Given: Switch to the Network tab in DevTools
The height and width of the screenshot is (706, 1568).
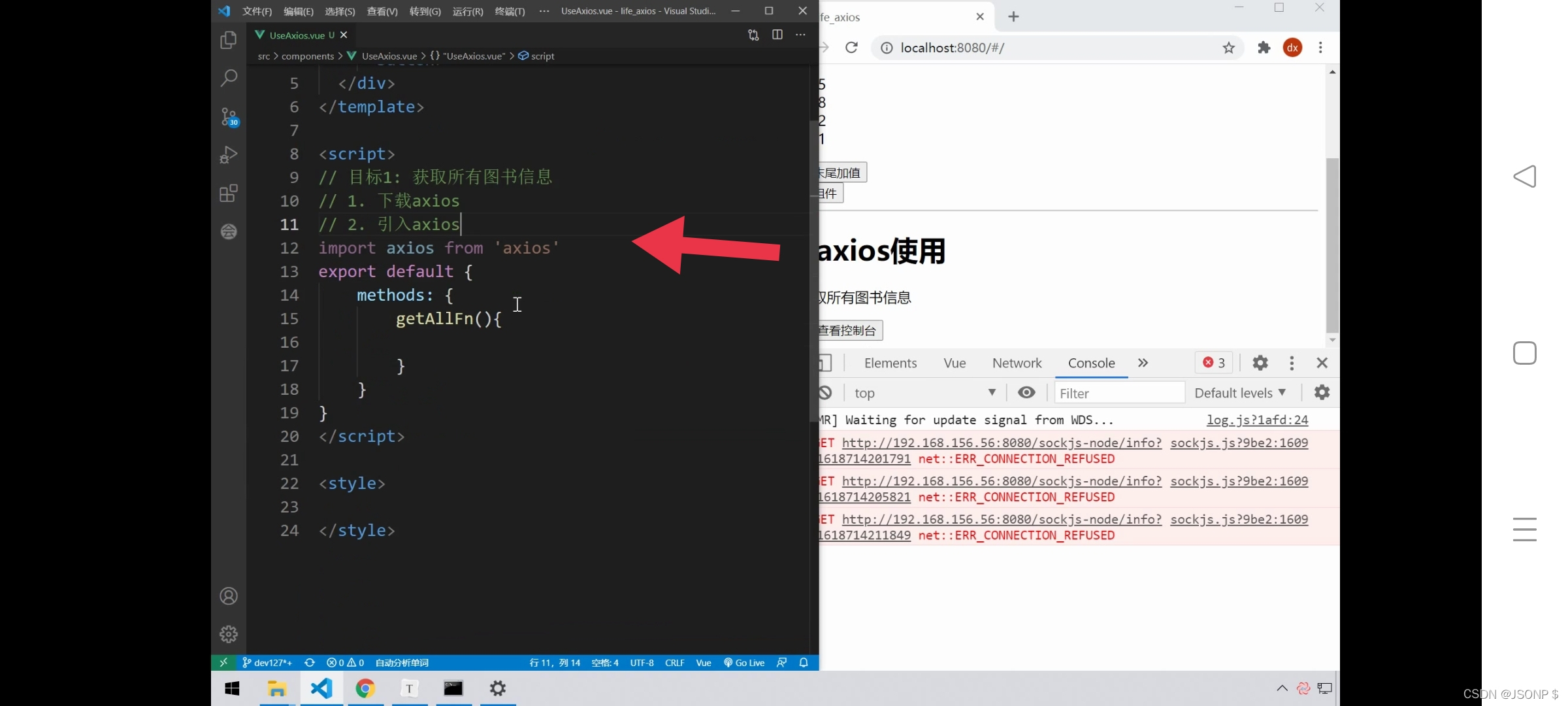Looking at the screenshot, I should (x=1017, y=363).
